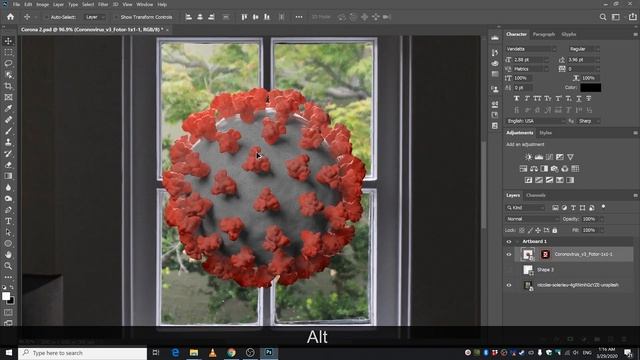Hide the Artboard 1 group
This screenshot has width=640, height=360.
tap(509, 242)
